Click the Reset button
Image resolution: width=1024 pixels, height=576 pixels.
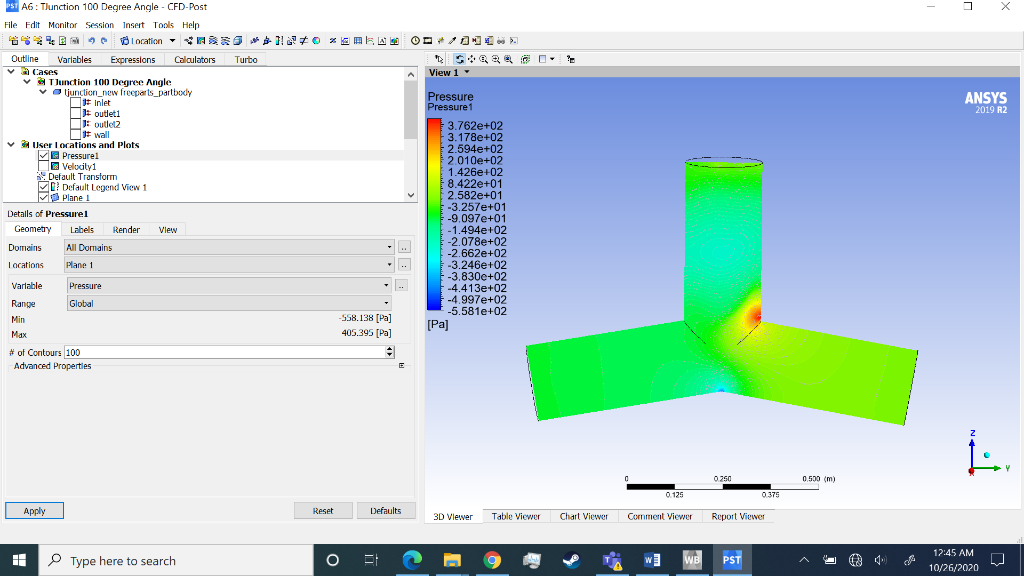323,511
